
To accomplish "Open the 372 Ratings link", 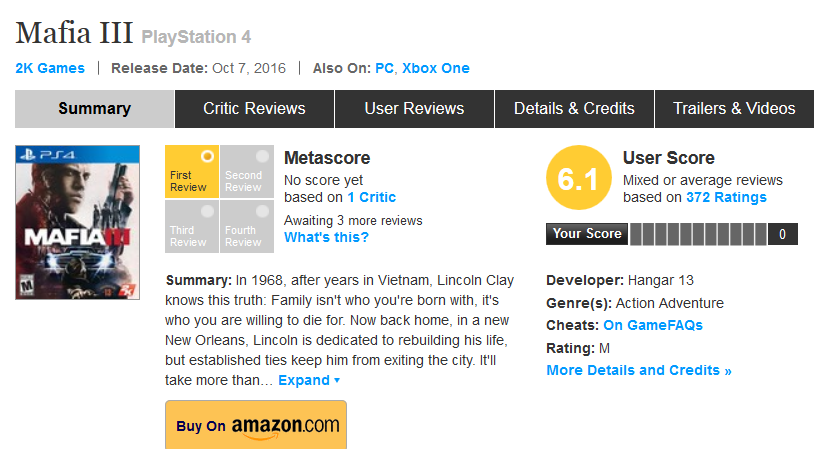I will [726, 197].
